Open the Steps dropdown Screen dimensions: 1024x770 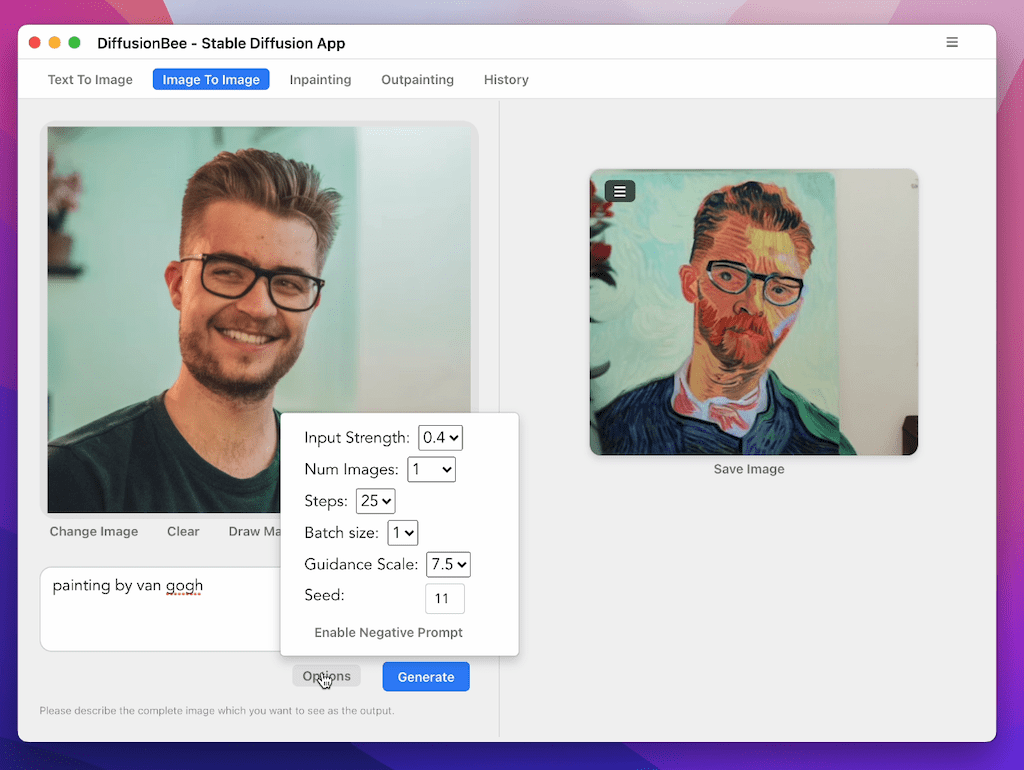[375, 501]
